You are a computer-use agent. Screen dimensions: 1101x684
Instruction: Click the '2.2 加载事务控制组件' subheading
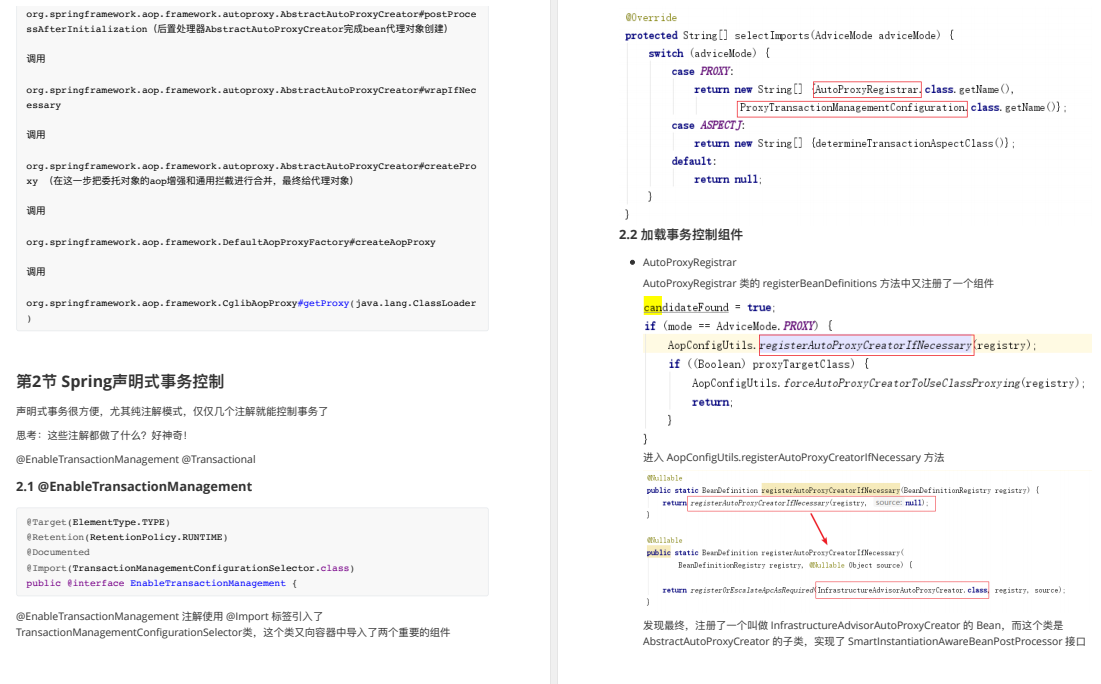pos(680,235)
